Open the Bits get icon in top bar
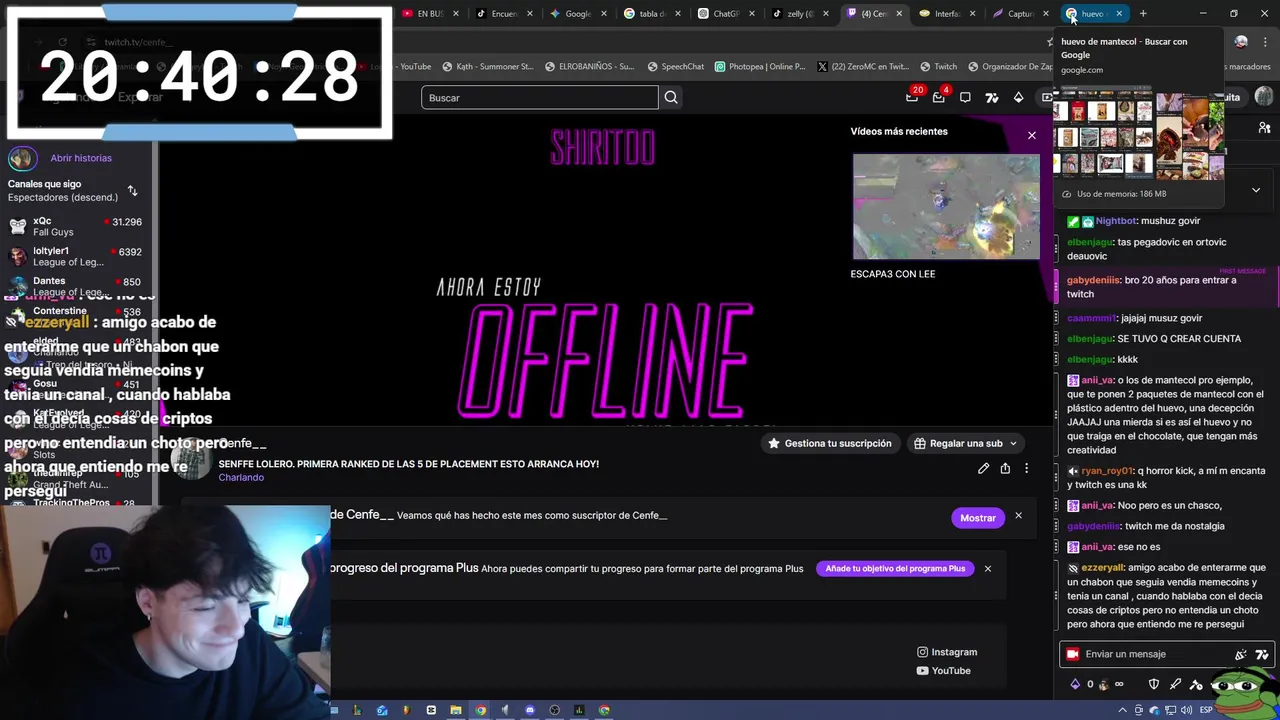Image resolution: width=1280 pixels, height=720 pixels. click(x=1018, y=97)
